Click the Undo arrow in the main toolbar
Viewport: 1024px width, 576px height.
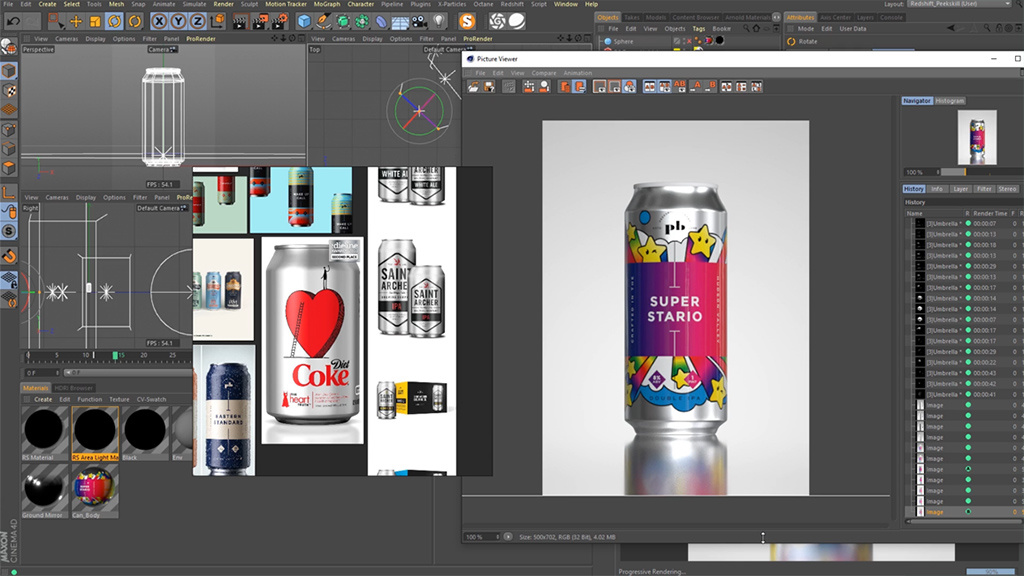click(13, 22)
